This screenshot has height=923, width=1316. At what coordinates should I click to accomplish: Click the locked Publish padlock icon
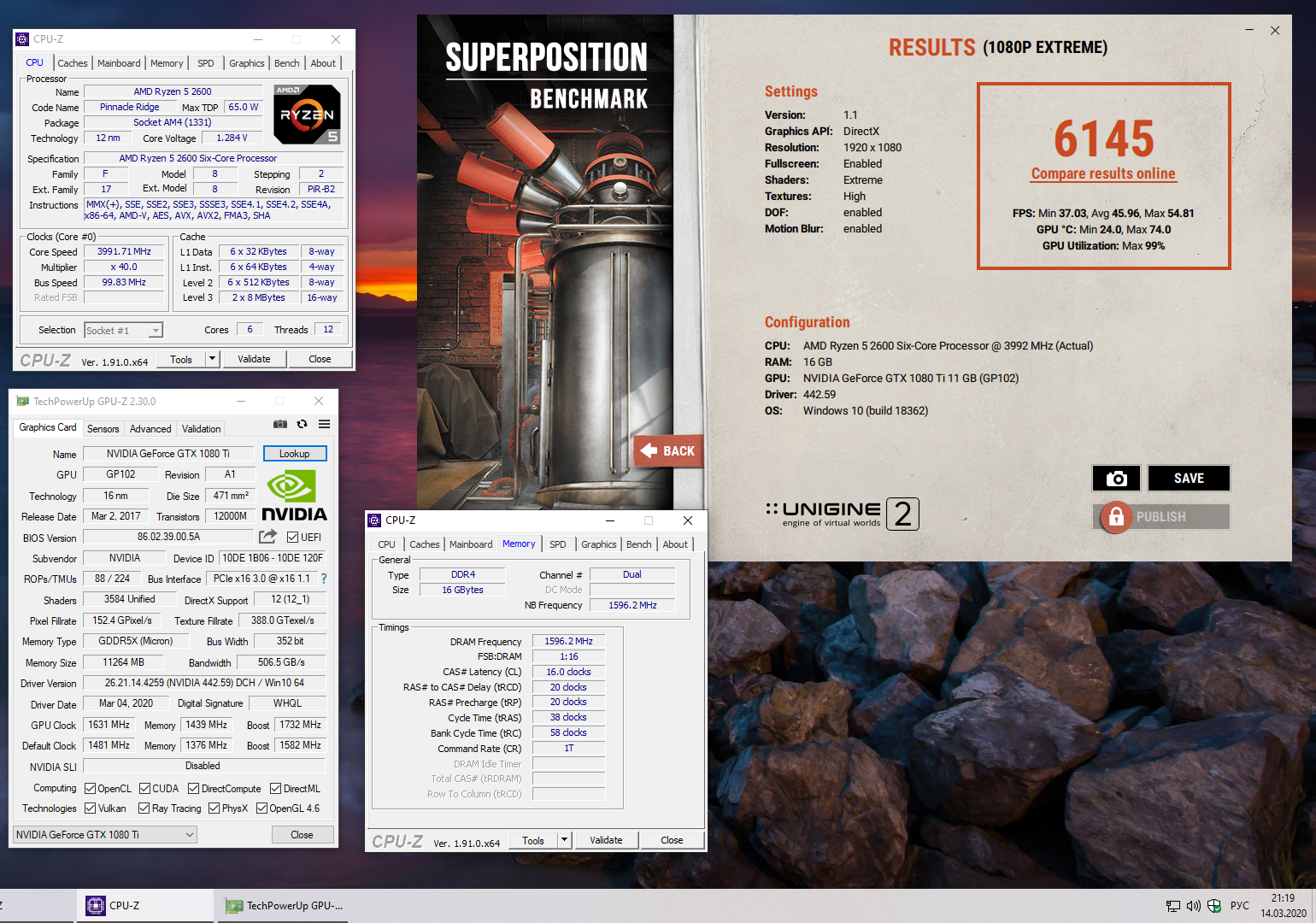click(1116, 517)
